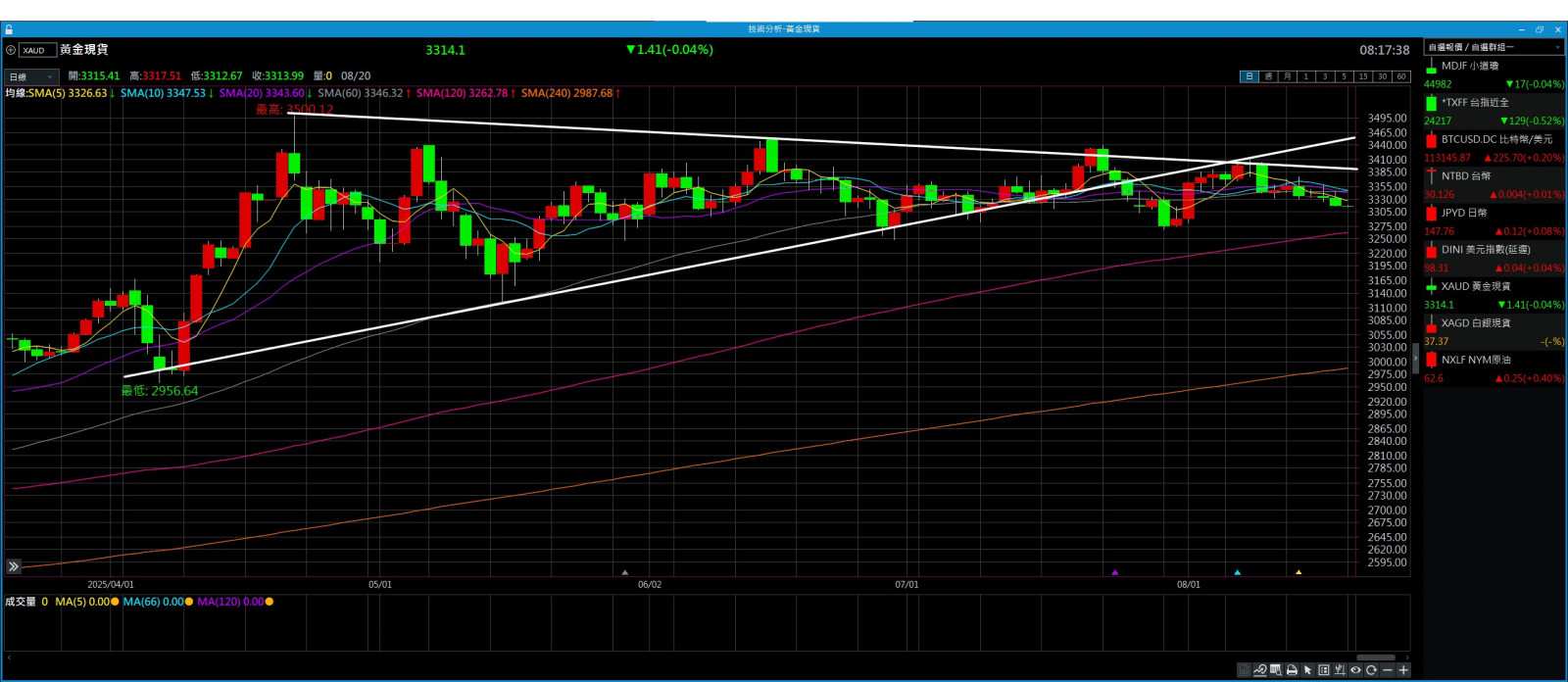Click the orange dot next to MA(66) 0.00
Viewport: 1568px width, 682px height.
point(189,602)
